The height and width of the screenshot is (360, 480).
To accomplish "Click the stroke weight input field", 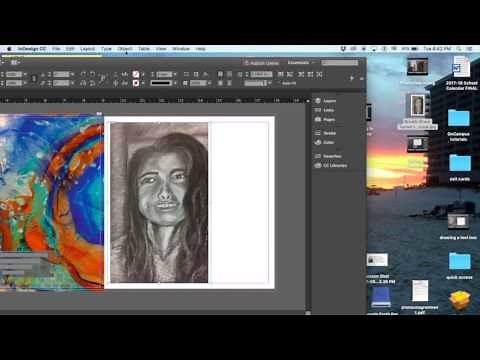I will (164, 74).
